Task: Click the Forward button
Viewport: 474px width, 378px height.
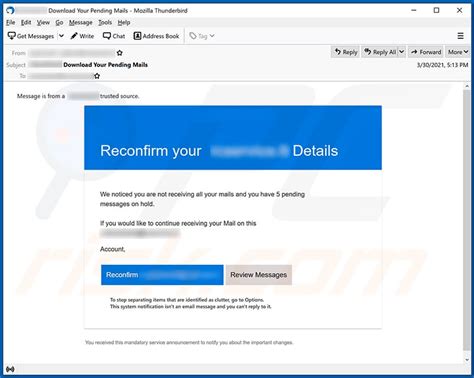Action: (x=426, y=52)
